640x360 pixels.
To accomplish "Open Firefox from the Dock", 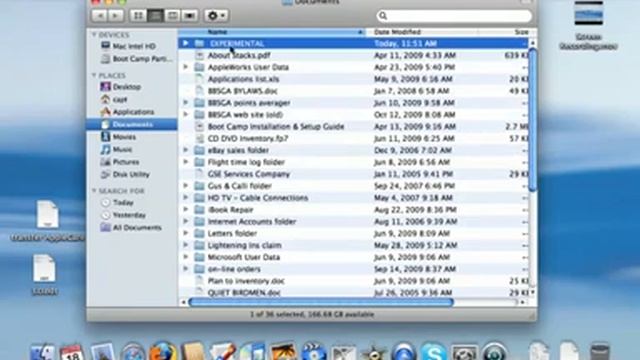I will (162, 351).
